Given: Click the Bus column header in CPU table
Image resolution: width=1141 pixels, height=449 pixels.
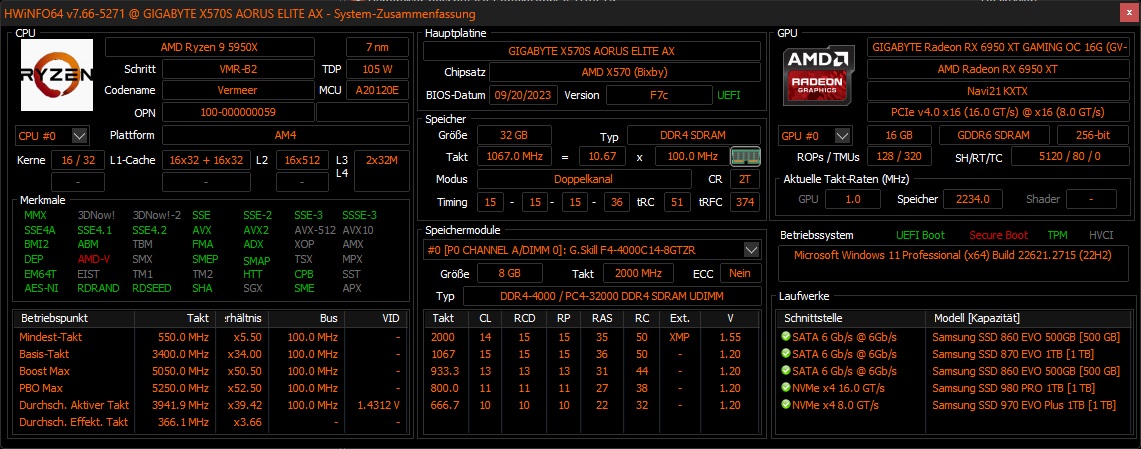Looking at the screenshot, I should (305, 318).
